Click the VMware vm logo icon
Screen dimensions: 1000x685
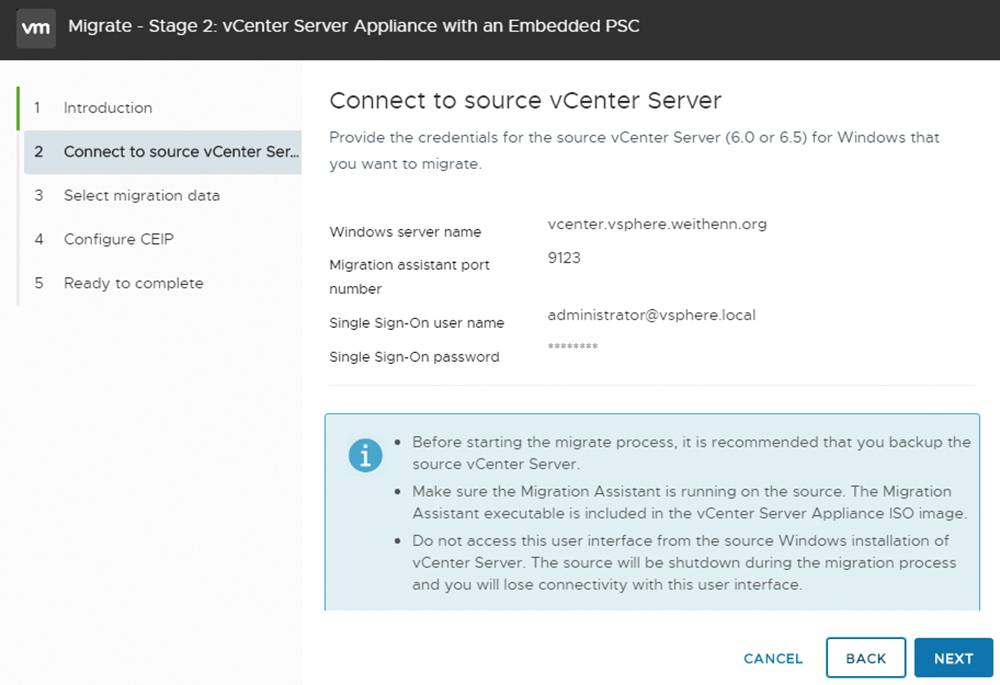pos(36,28)
